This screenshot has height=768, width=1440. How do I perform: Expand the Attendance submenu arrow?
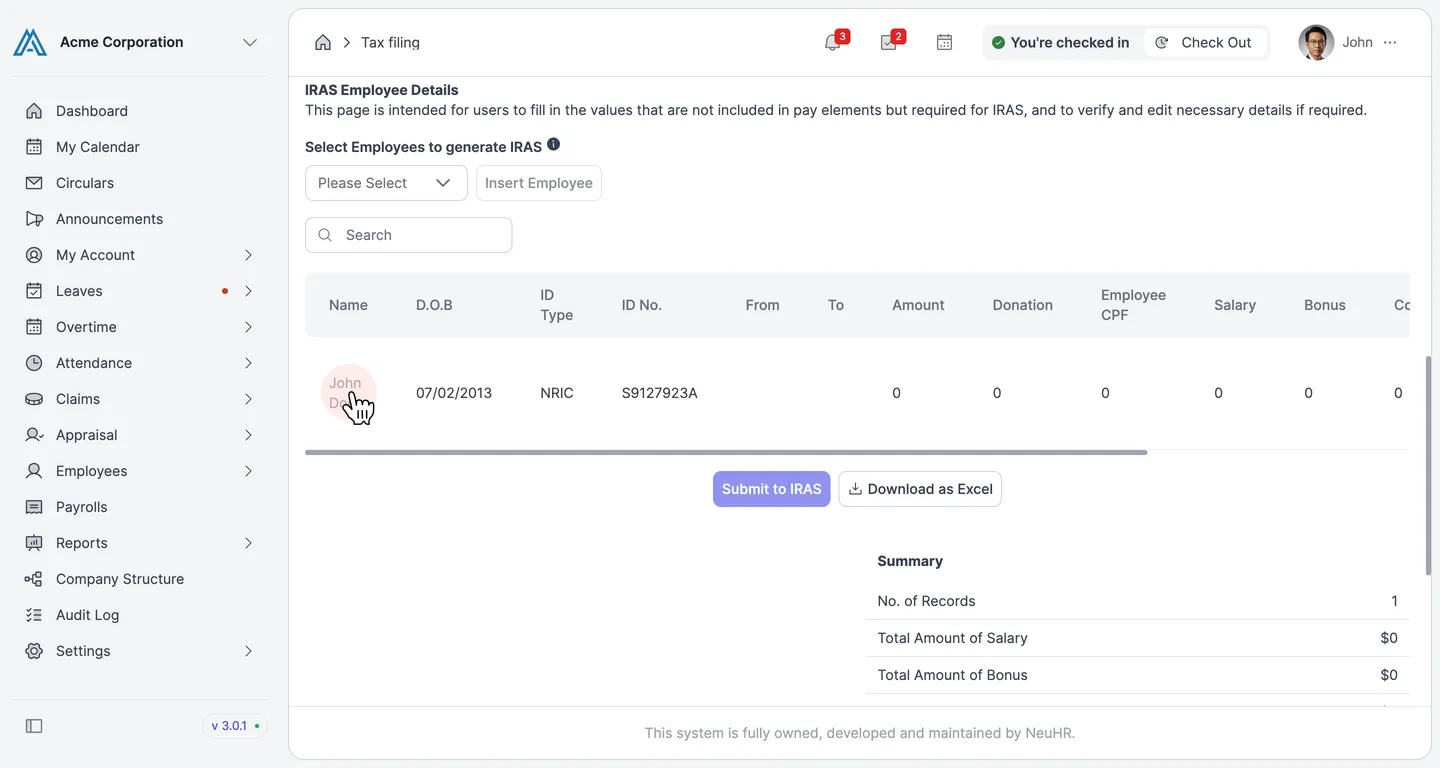248,363
